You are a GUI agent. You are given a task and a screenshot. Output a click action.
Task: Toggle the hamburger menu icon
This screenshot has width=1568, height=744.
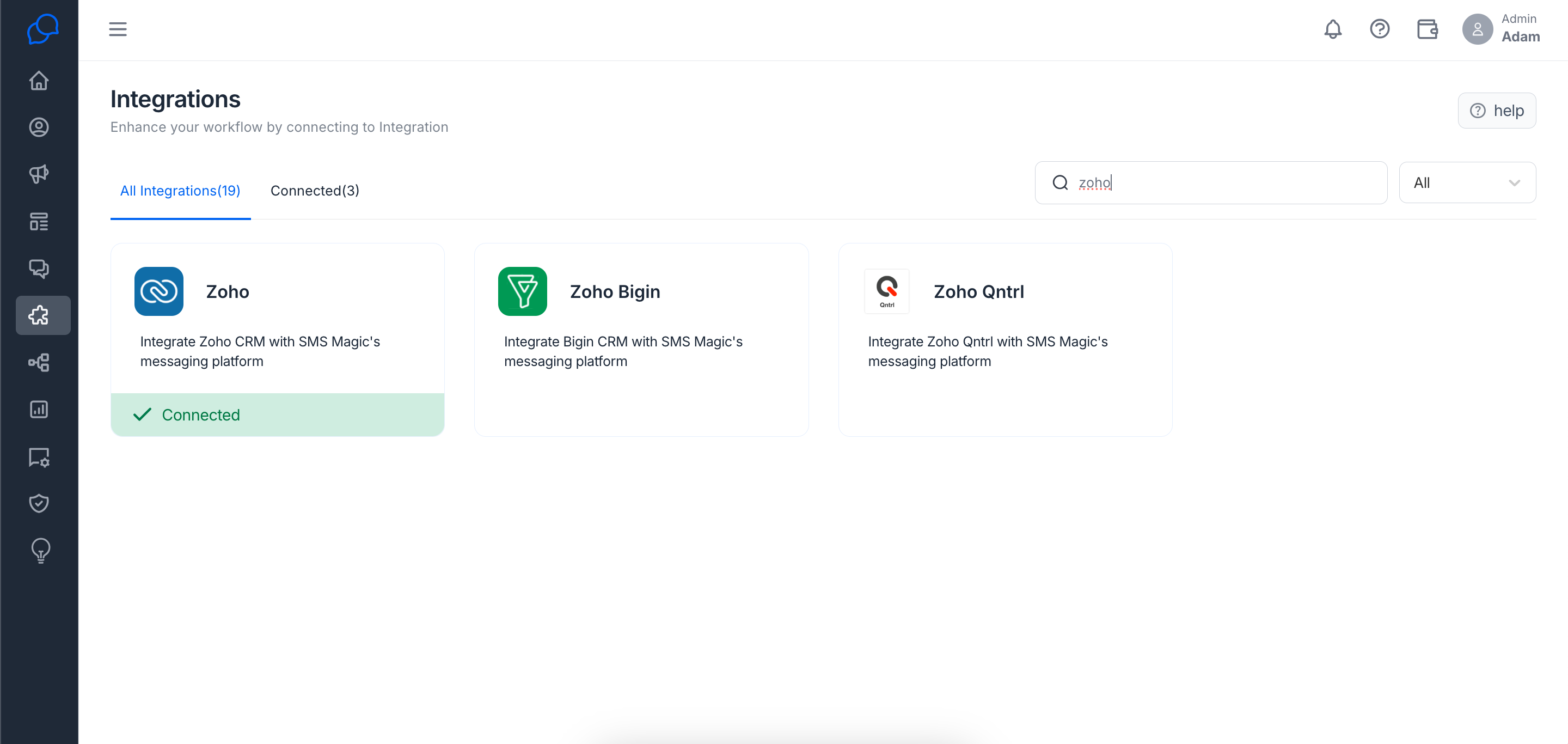(x=118, y=29)
